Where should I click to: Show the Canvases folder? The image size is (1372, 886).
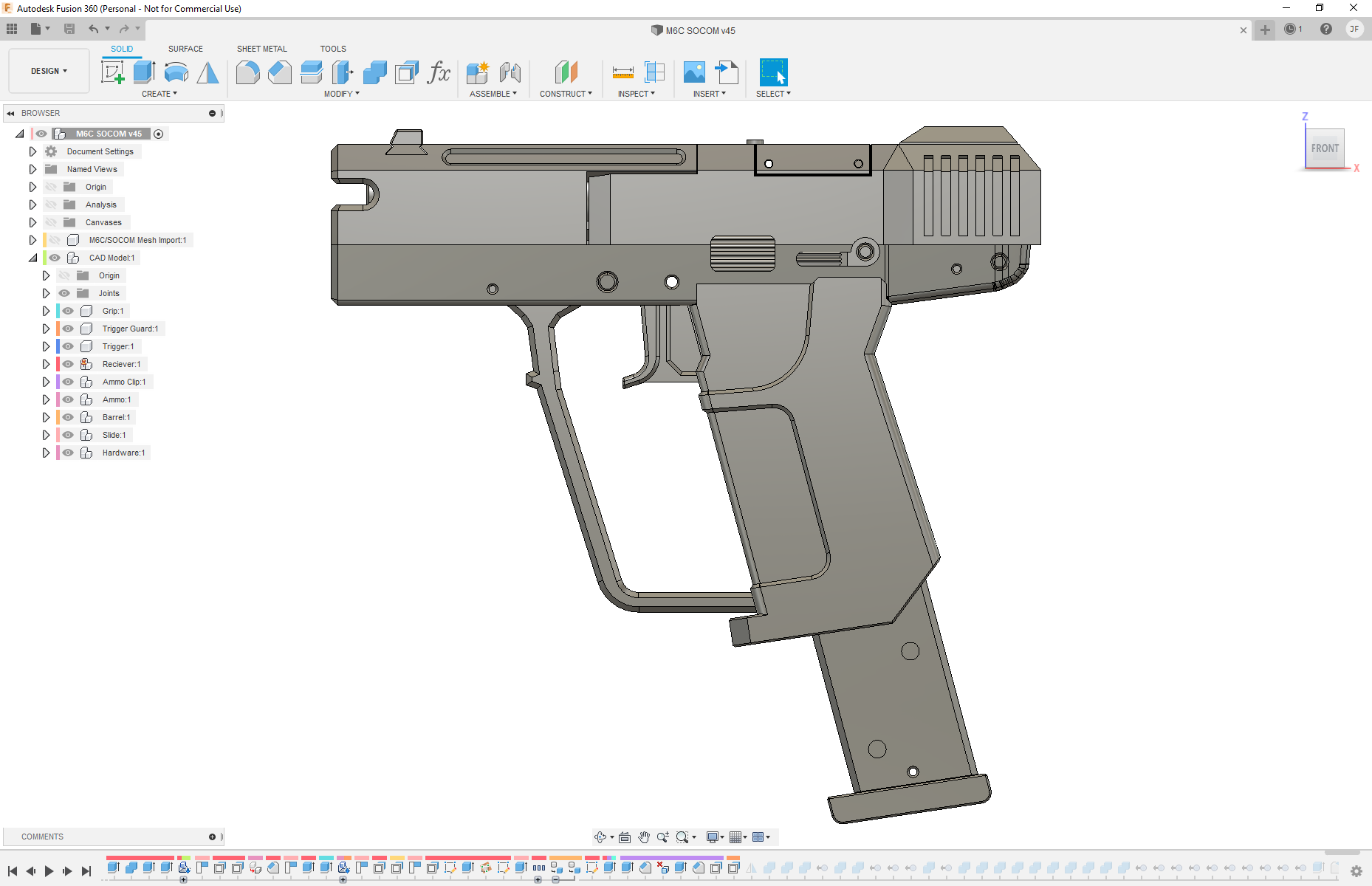(x=51, y=222)
